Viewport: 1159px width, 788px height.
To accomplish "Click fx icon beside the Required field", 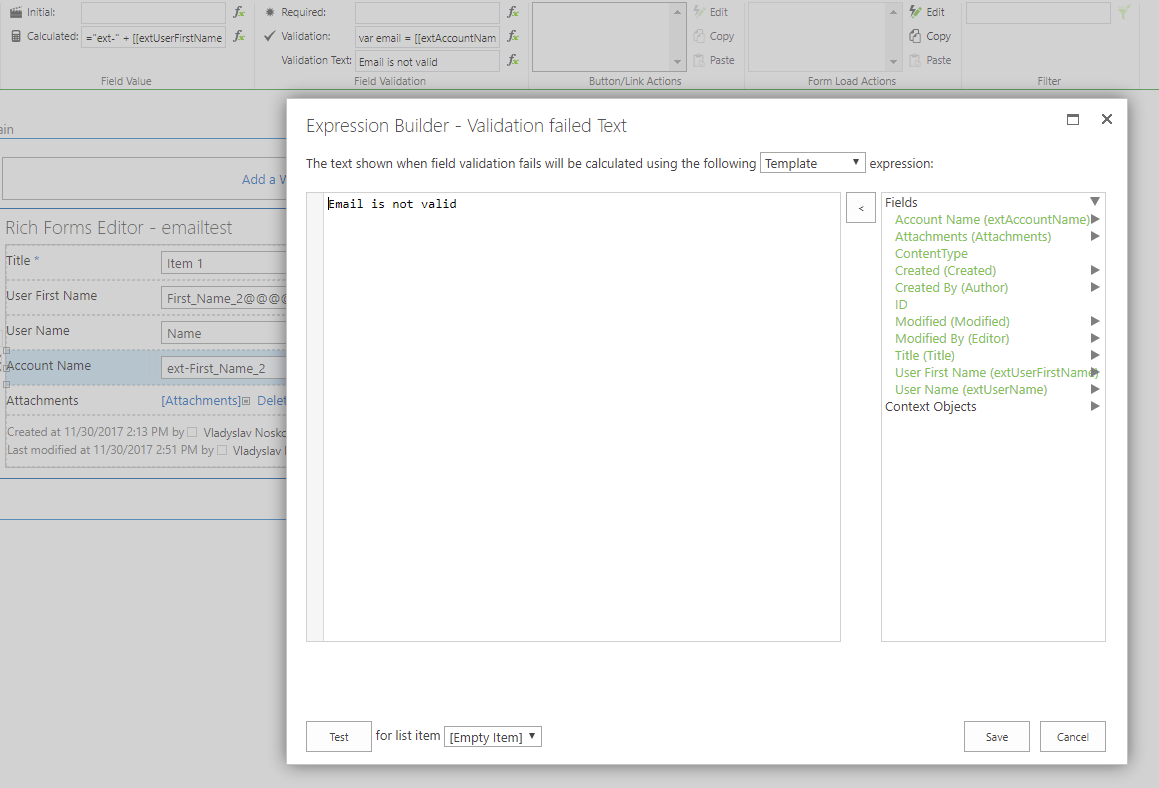I will [513, 13].
